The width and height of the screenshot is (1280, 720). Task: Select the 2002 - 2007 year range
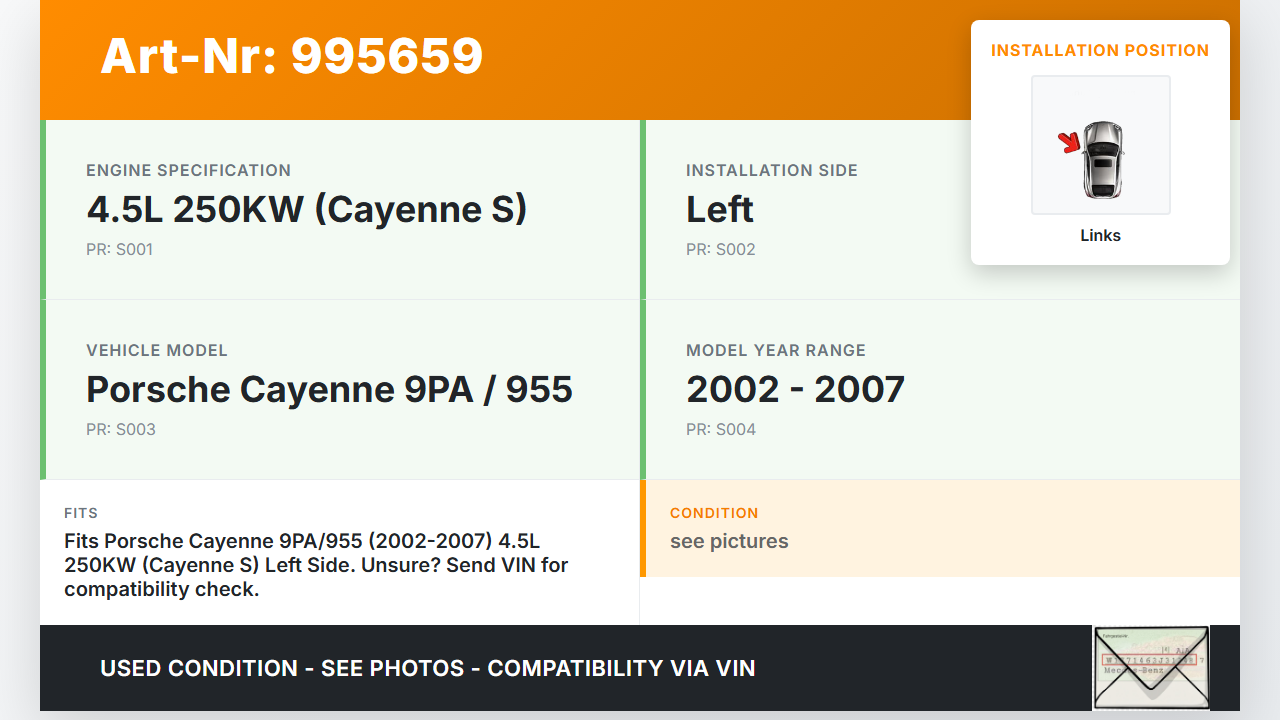(x=795, y=389)
